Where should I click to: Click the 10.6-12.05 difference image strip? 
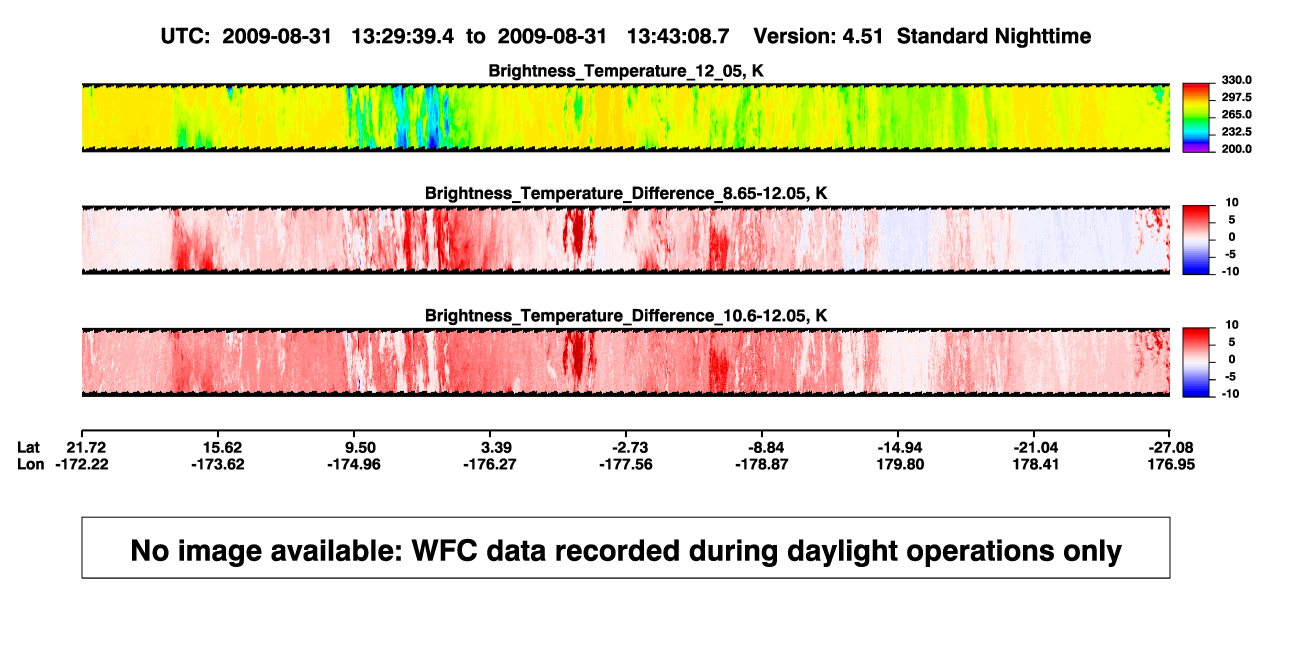coord(626,362)
